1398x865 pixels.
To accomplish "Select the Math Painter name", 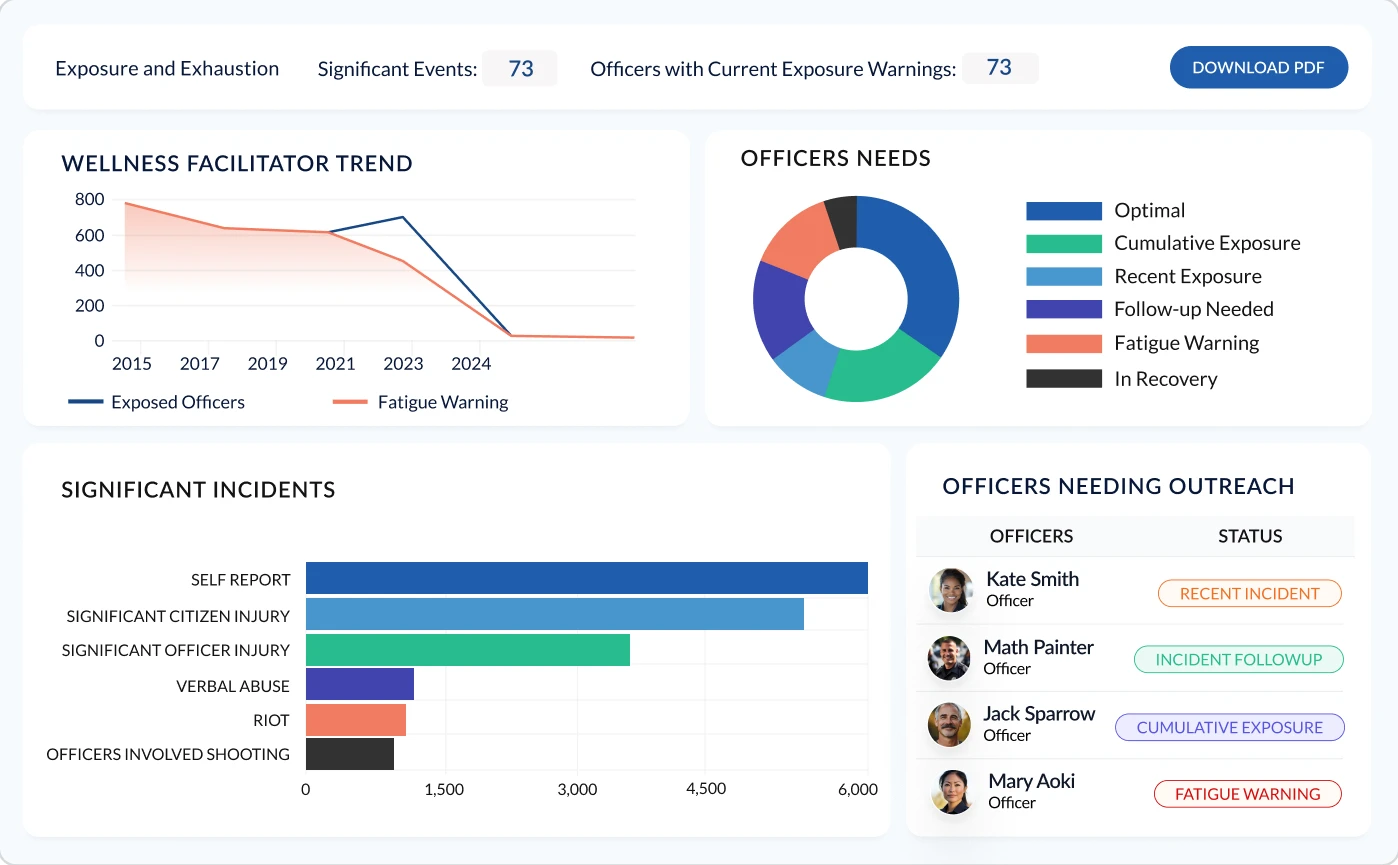I will coord(1039,647).
